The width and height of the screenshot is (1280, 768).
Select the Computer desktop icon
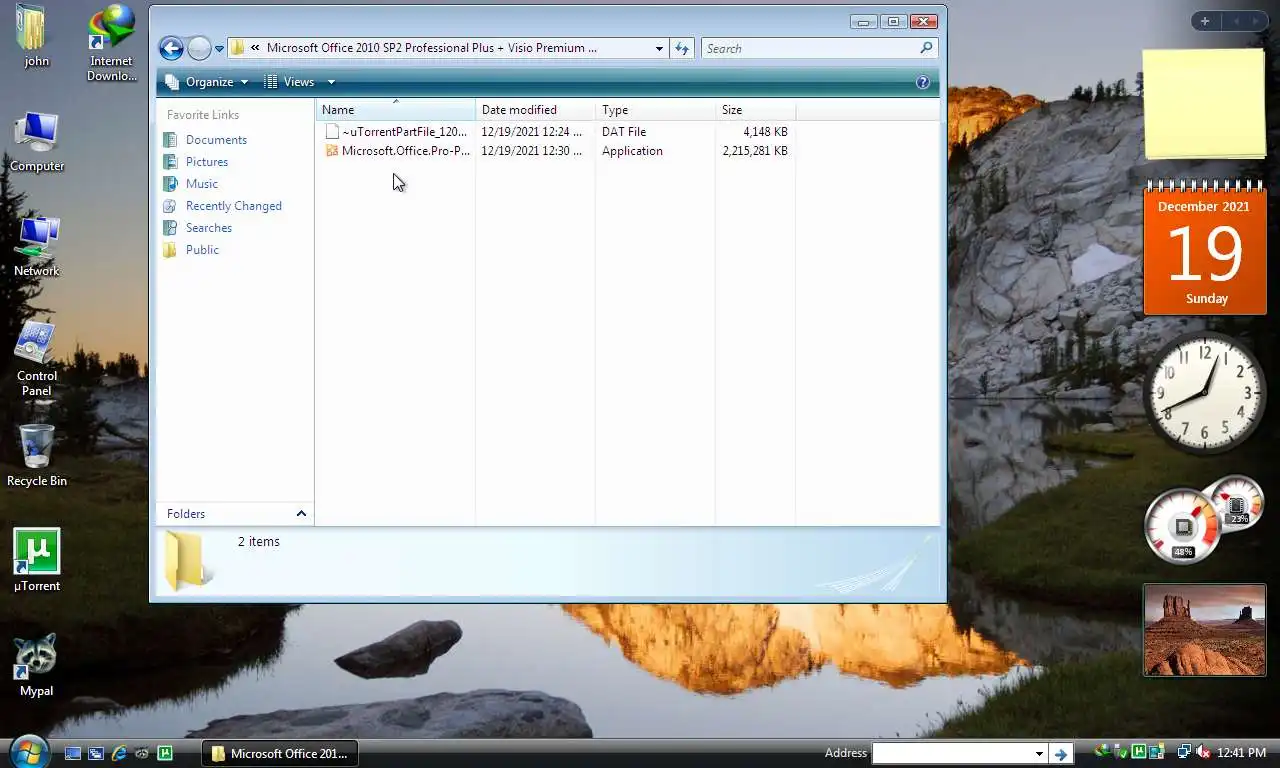pos(37,142)
